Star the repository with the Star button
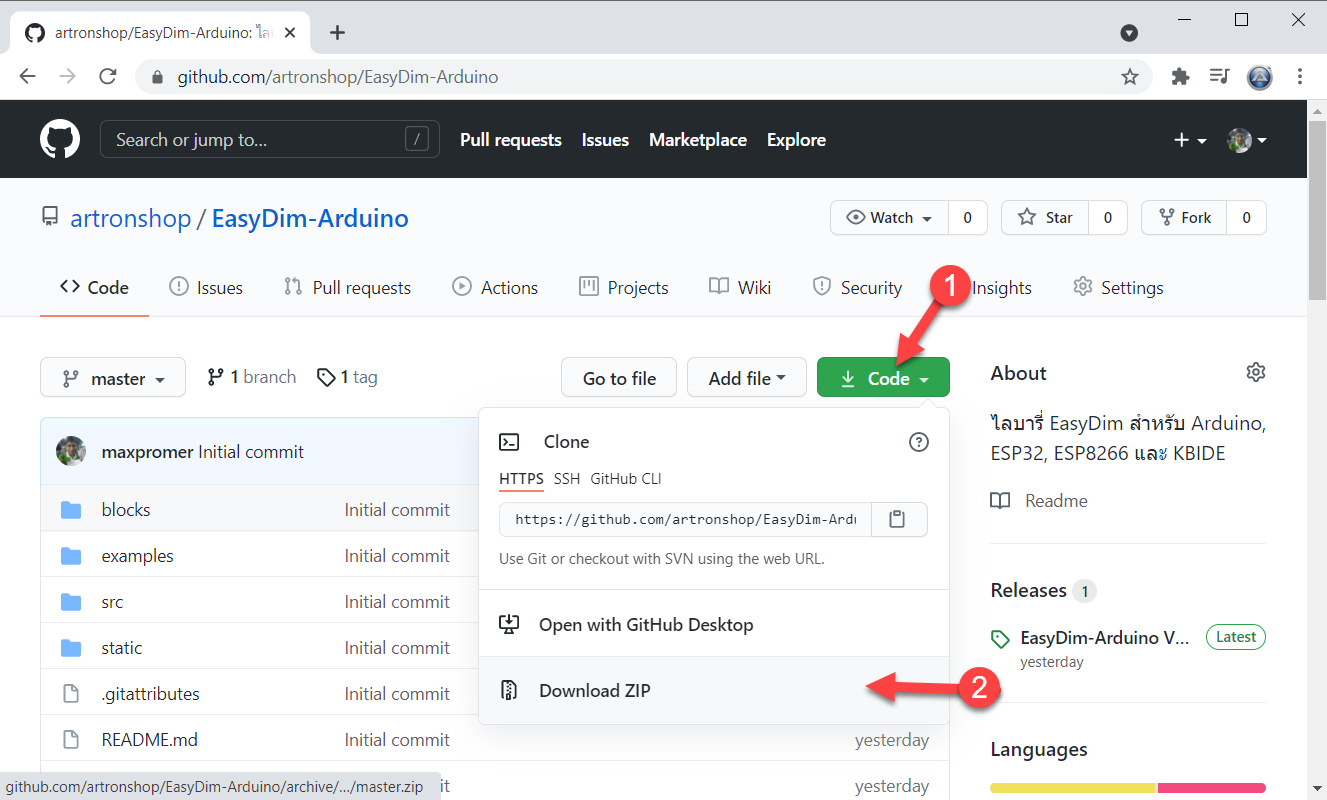This screenshot has height=800, width=1327. [x=1045, y=218]
